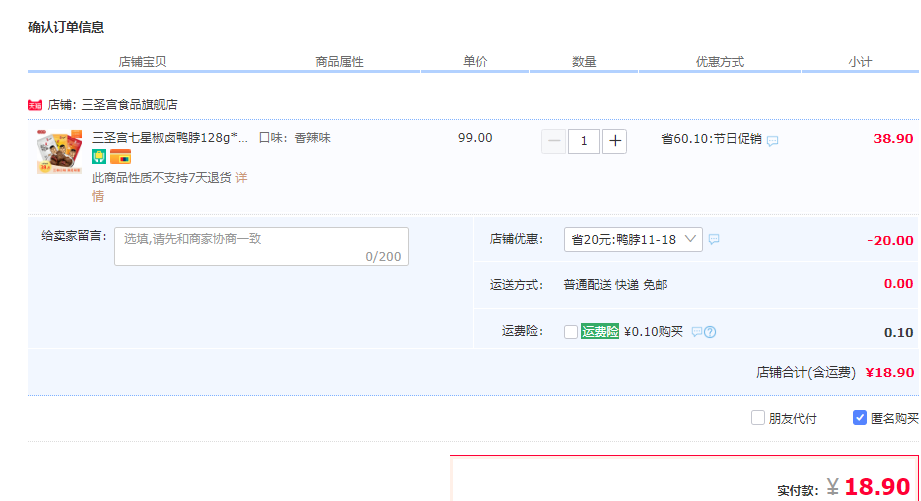The height and width of the screenshot is (501, 921).
Task: Tick the 朋友代付 checkbox
Action: pos(758,418)
